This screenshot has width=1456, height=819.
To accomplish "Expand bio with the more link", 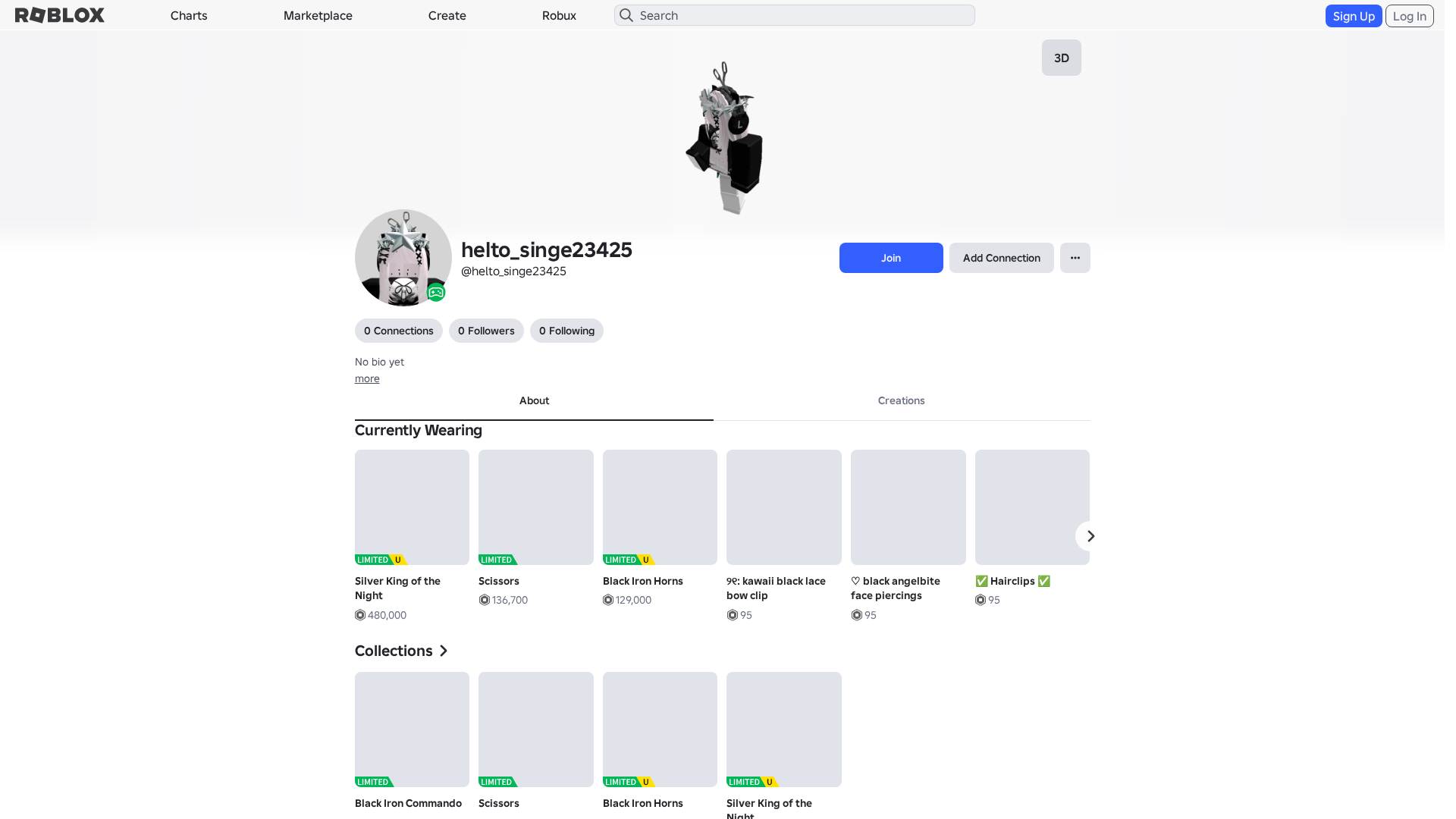I will 367,378.
